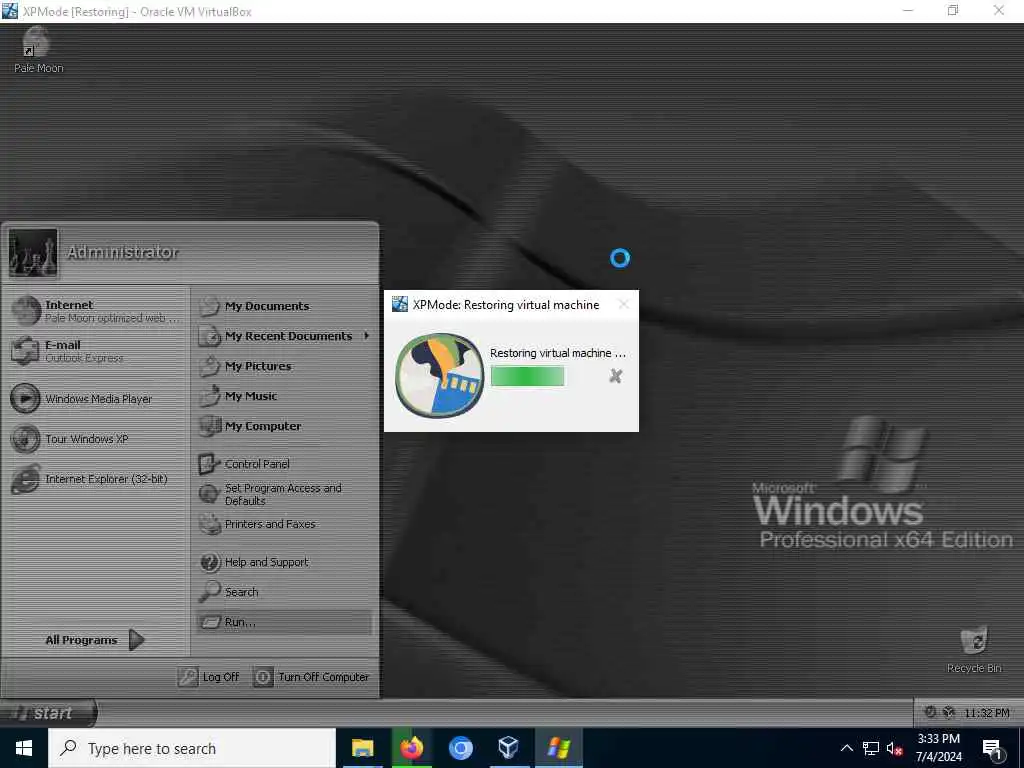Open Help and Support
Viewport: 1024px width, 768px height.
(283, 562)
